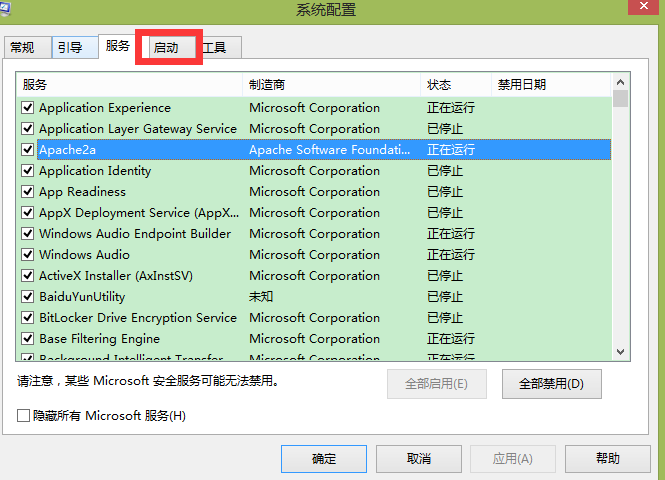Click the scrollbar up arrow in services list
The height and width of the screenshot is (480, 665).
point(620,82)
